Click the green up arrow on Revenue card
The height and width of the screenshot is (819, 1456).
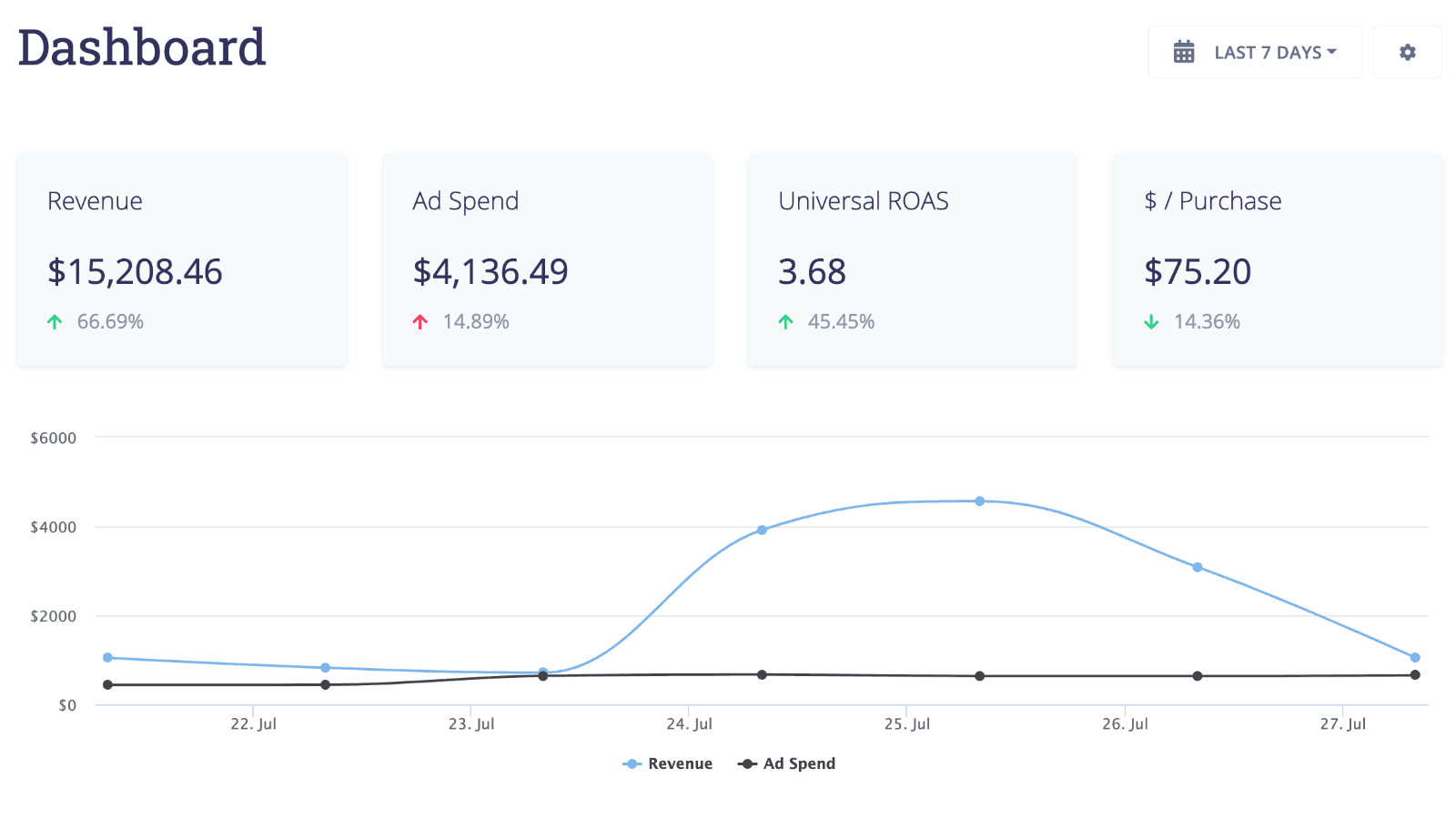point(56,320)
